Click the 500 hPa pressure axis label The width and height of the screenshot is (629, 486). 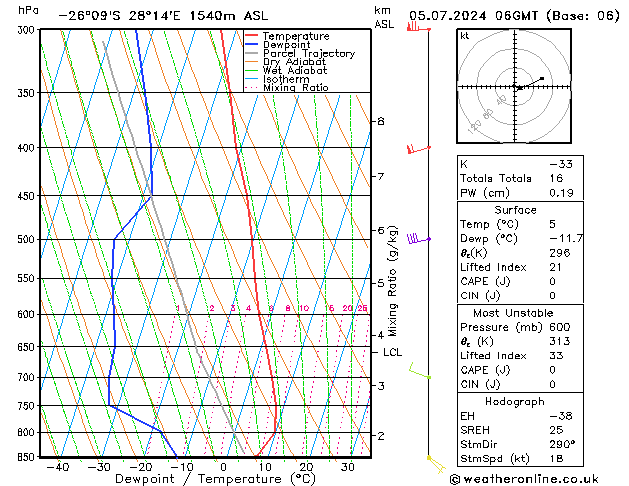[x=28, y=239]
